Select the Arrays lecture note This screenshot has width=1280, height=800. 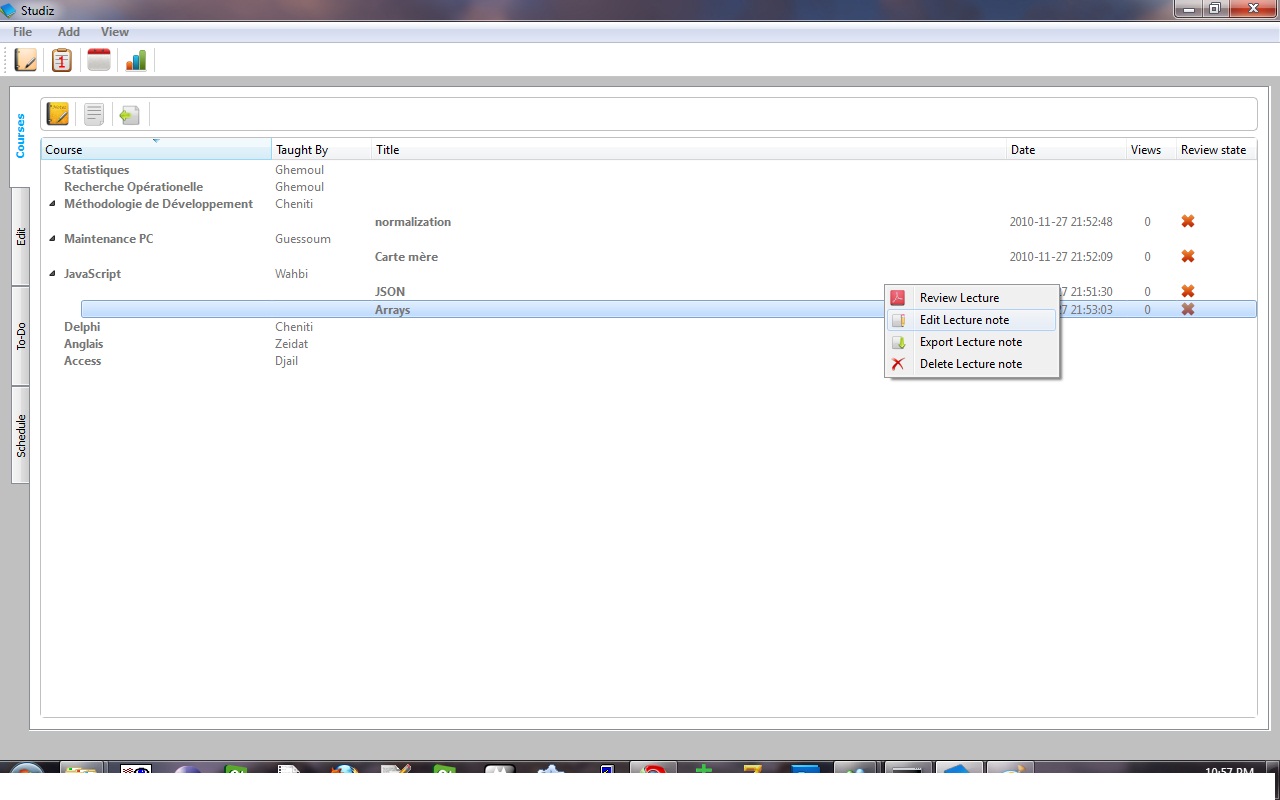click(392, 310)
